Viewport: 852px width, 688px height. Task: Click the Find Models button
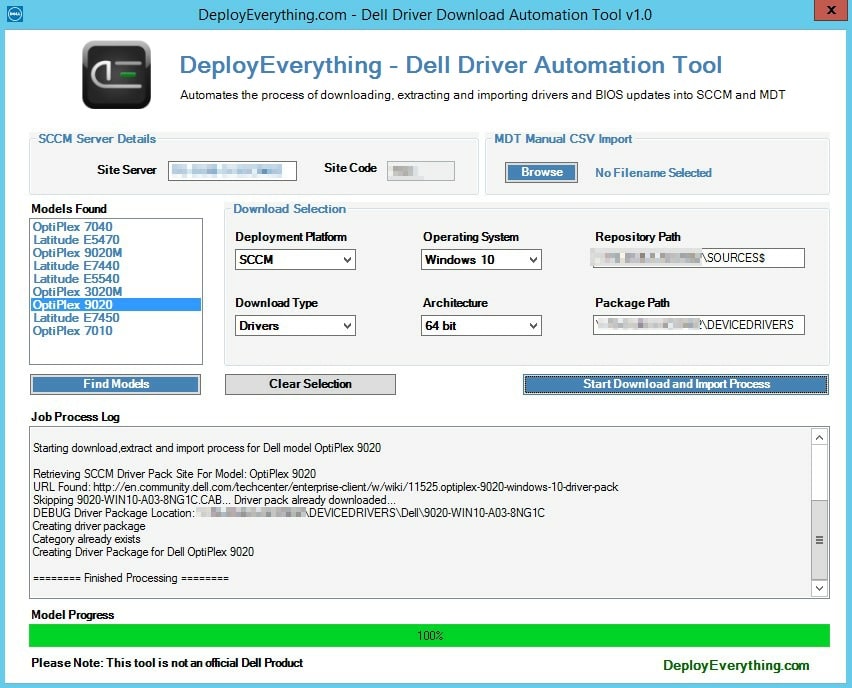point(116,384)
